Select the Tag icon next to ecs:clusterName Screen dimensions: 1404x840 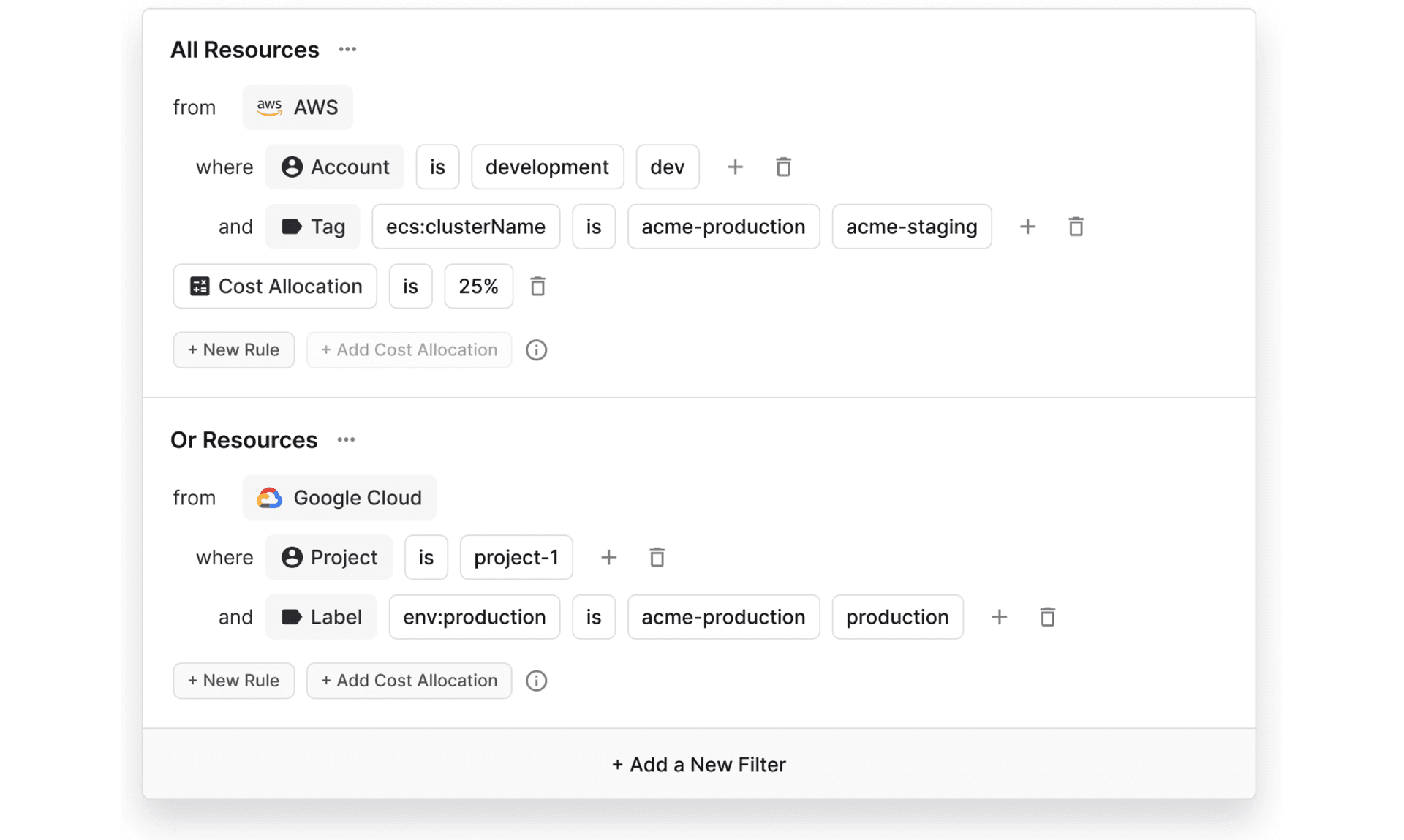tap(292, 227)
